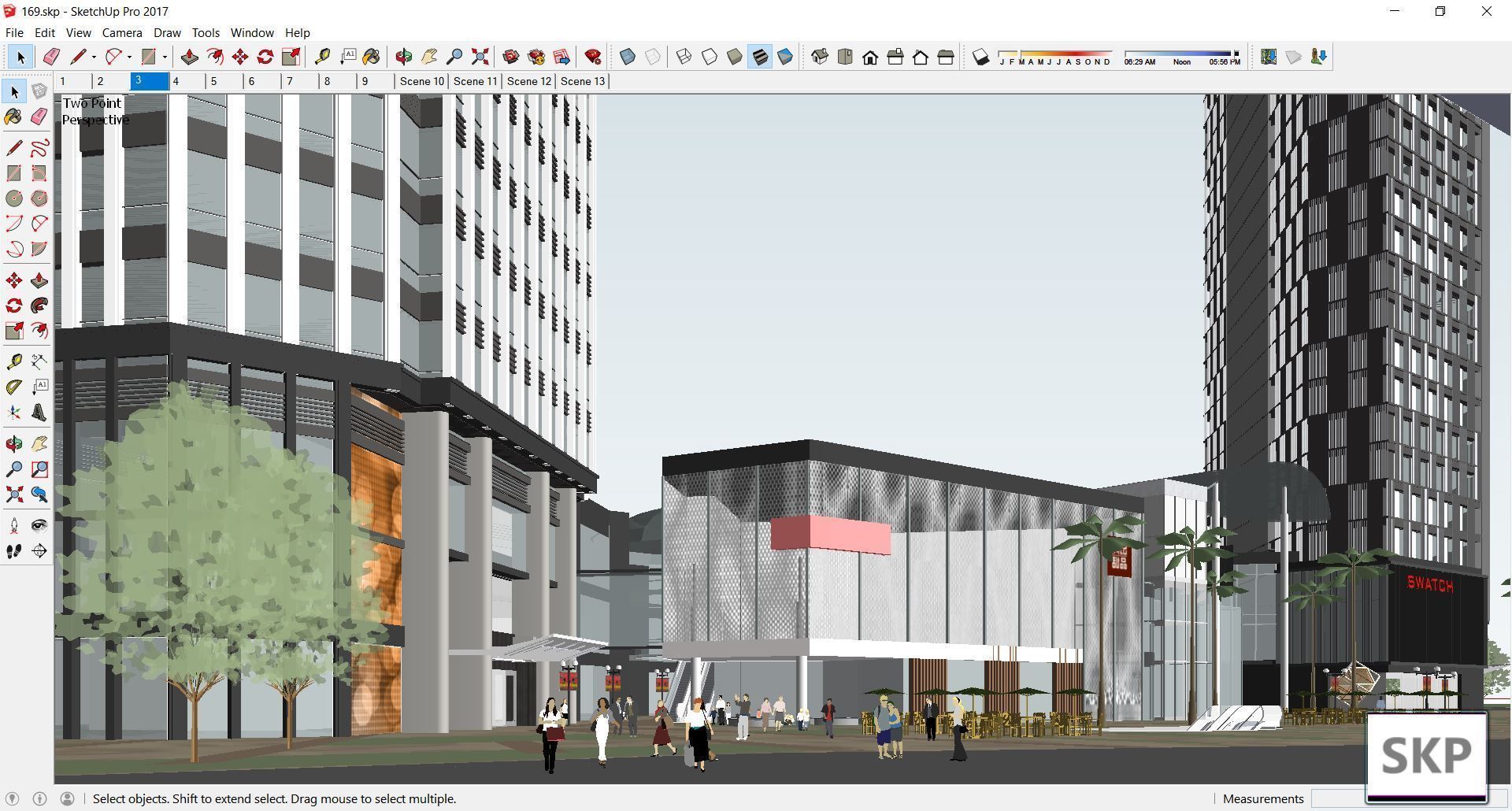Select the Rotated Rectangle tool

(39, 173)
